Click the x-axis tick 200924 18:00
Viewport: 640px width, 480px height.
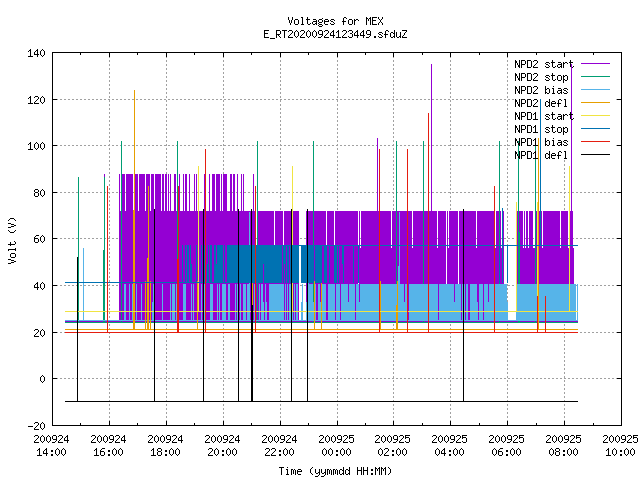(165, 446)
